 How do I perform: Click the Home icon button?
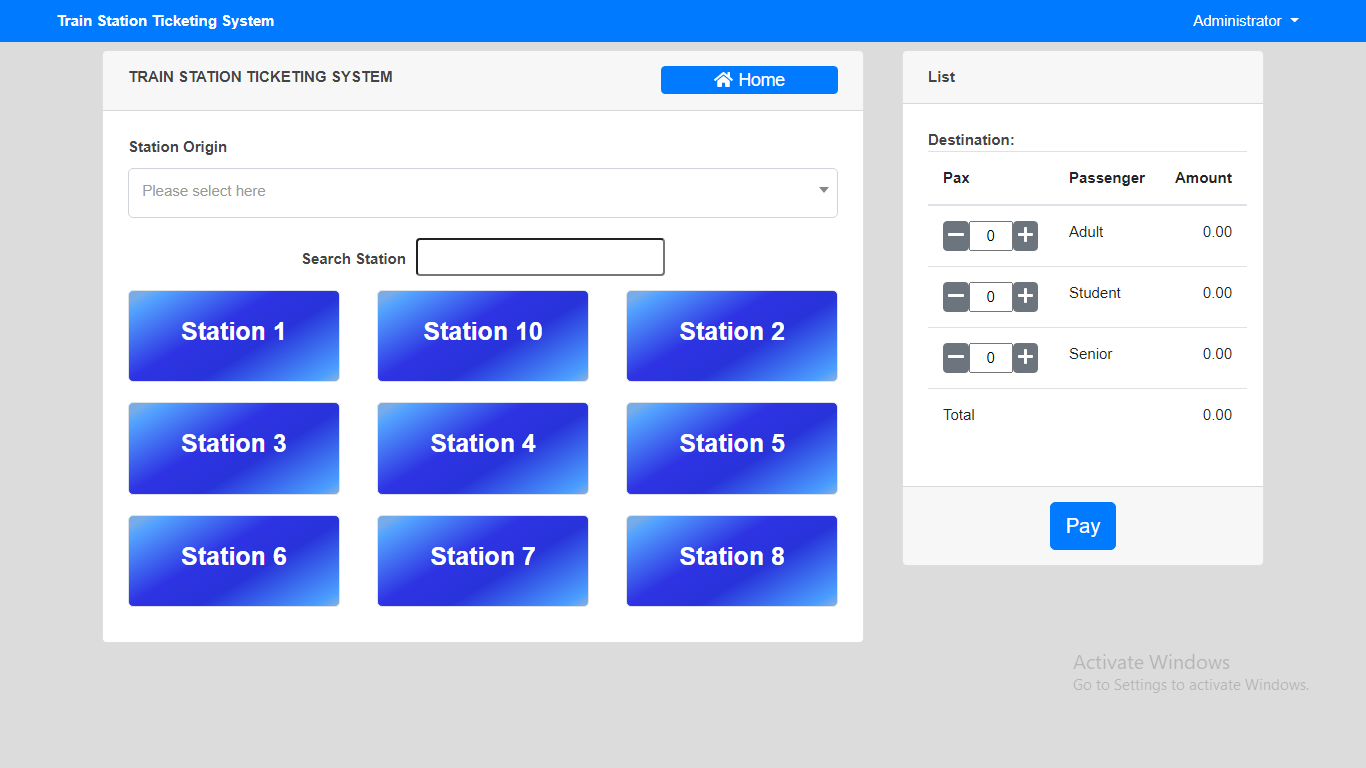tap(749, 80)
